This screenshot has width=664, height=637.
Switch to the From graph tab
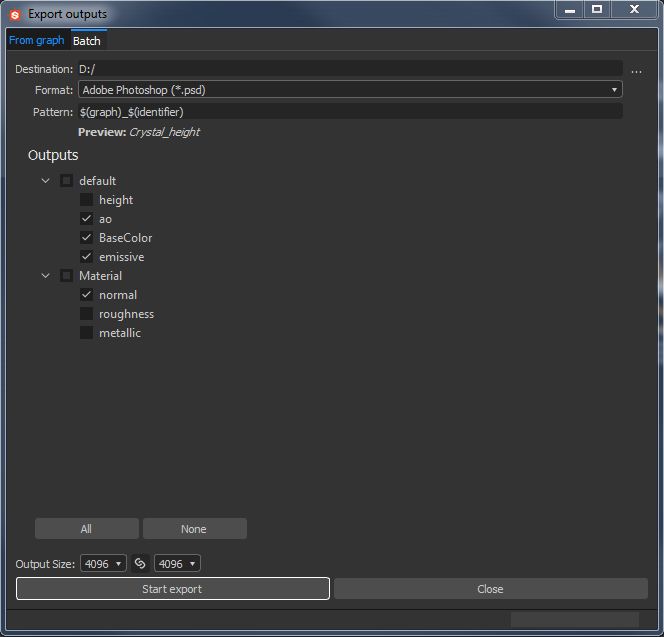point(36,40)
